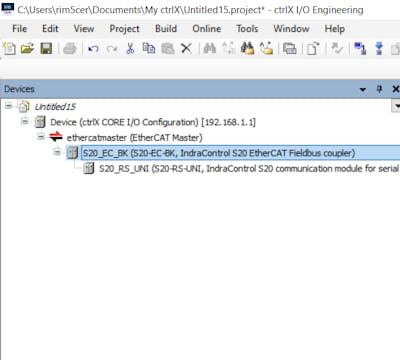400x360 pixels.
Task: Click the Find binoculars icon
Action: click(209, 49)
